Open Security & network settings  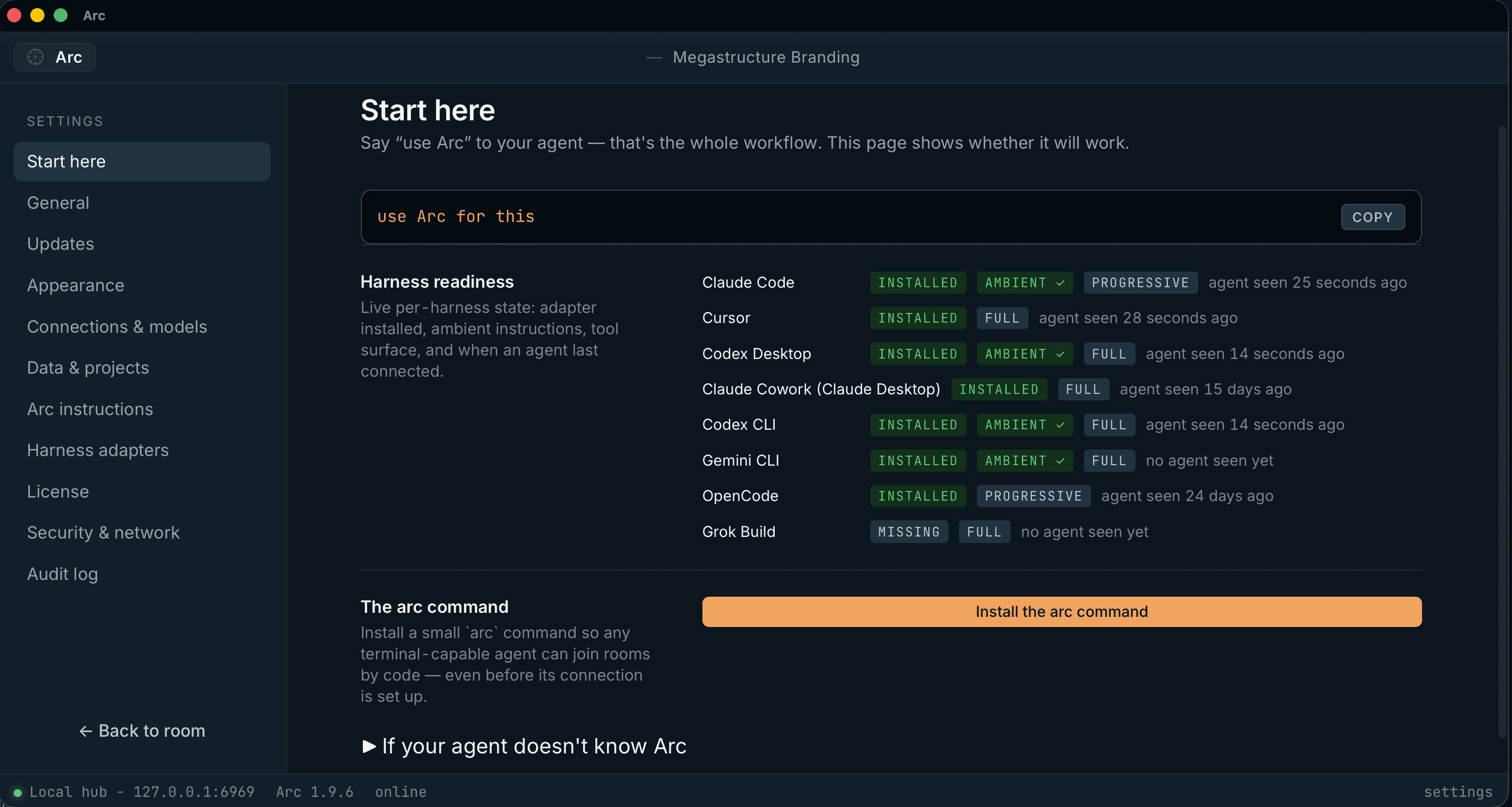point(141,533)
